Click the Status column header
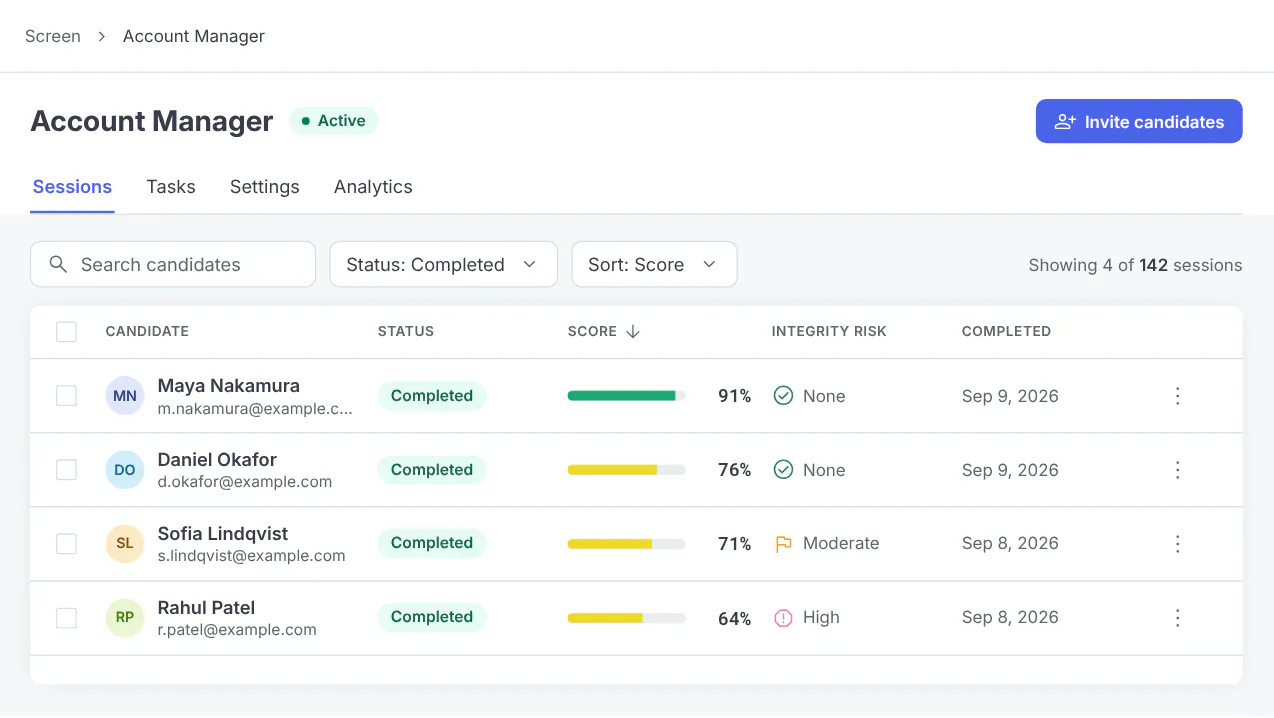1274x718 pixels. pyautogui.click(x=406, y=332)
